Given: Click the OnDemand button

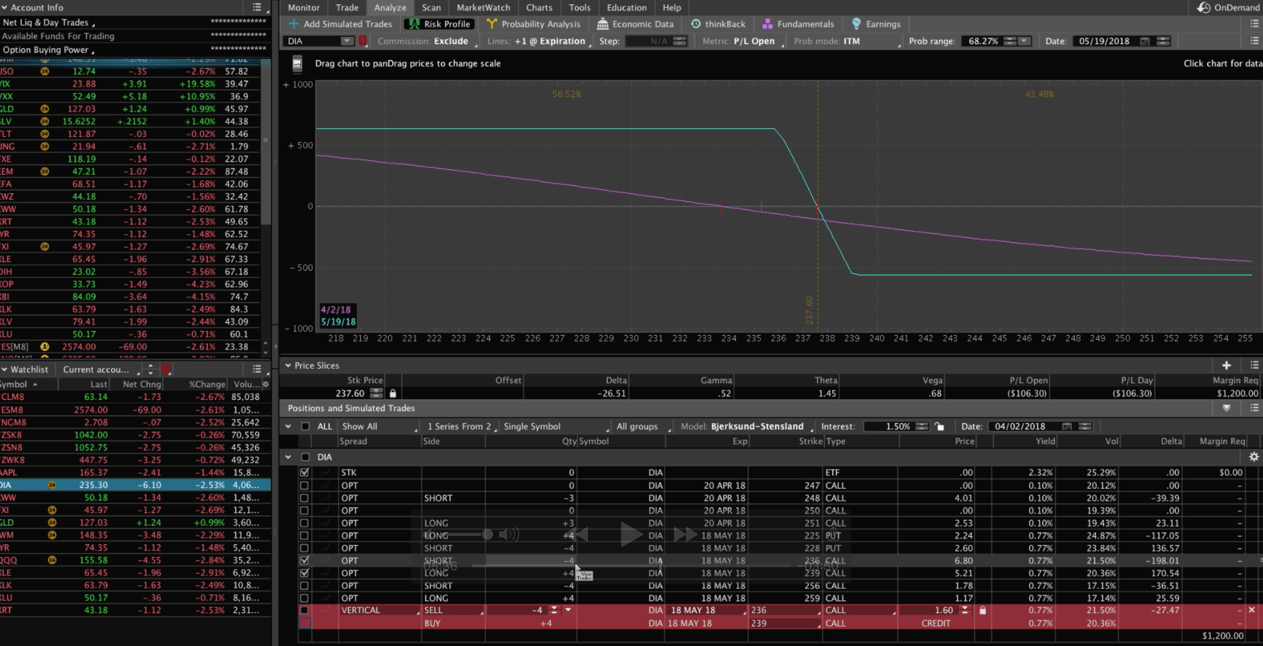Looking at the screenshot, I should pos(1228,7).
